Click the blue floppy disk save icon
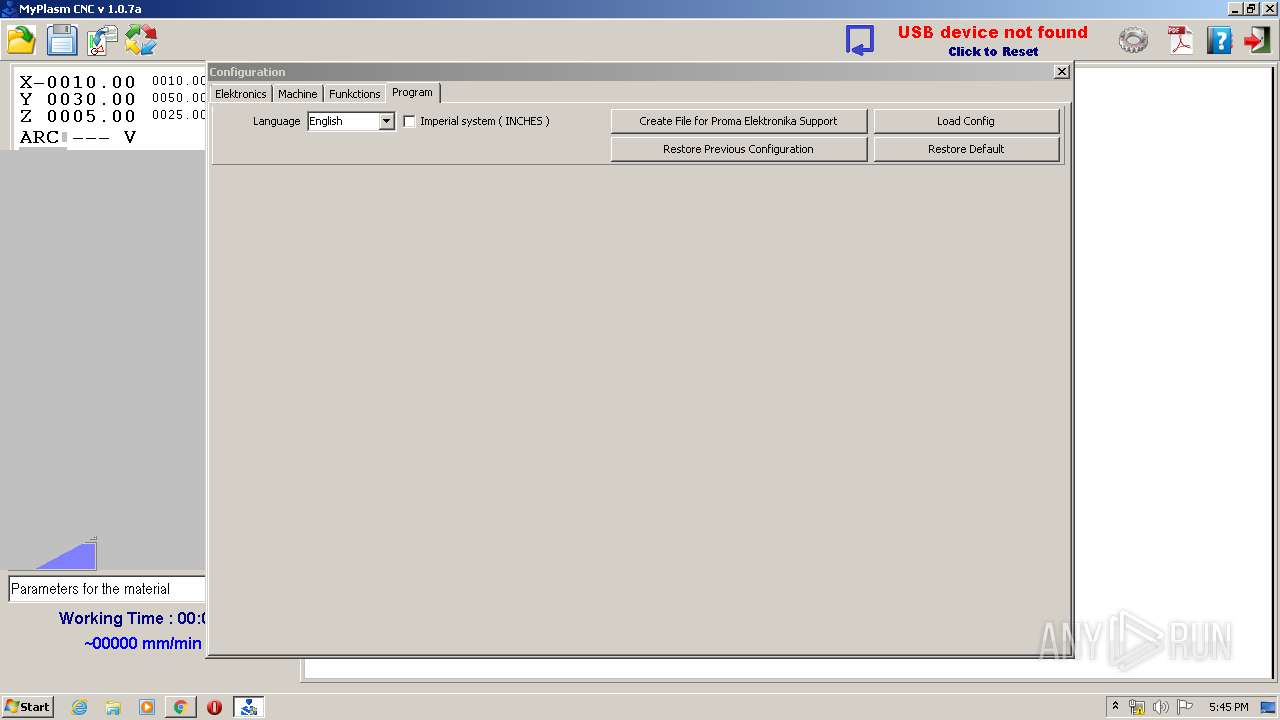Viewport: 1280px width, 720px height. click(62, 40)
